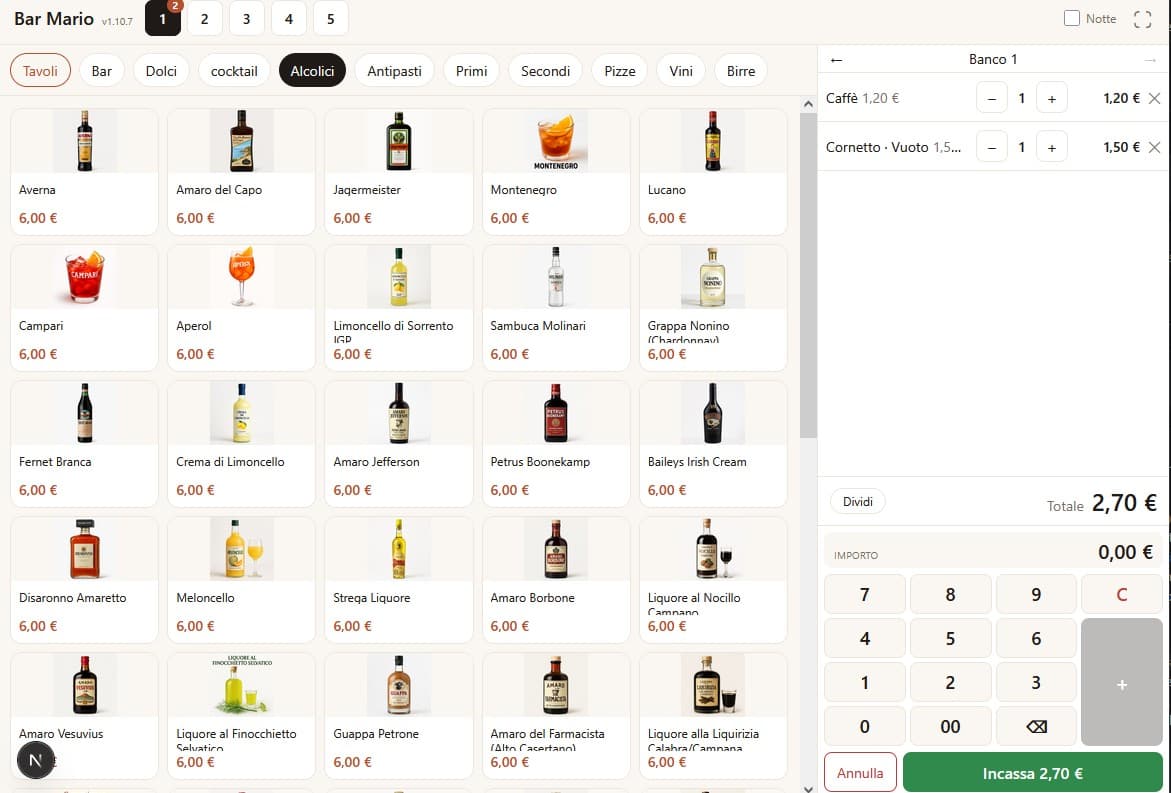Add Grappa Nonino to the order
Image resolution: width=1171 pixels, height=793 pixels.
(713, 308)
